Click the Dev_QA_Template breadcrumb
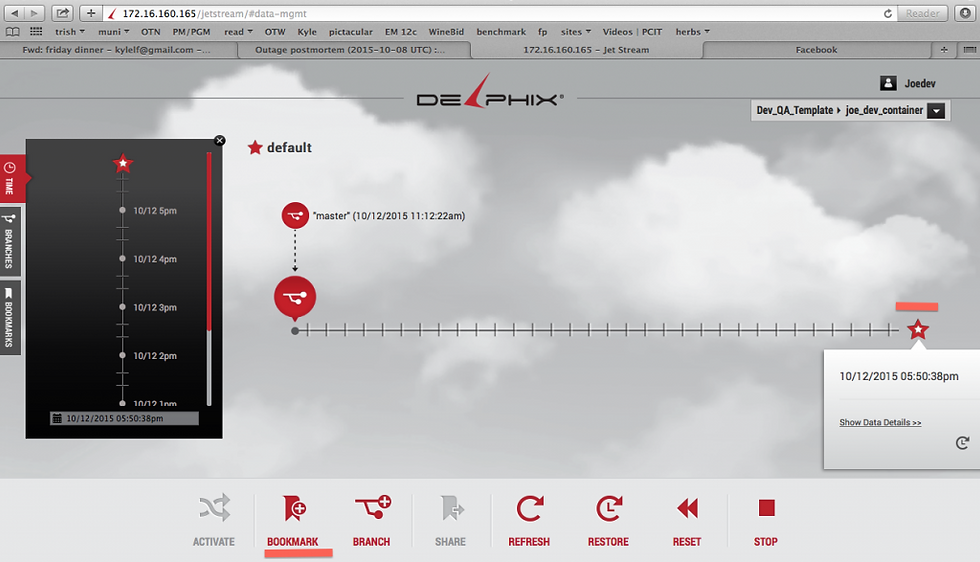 point(794,110)
